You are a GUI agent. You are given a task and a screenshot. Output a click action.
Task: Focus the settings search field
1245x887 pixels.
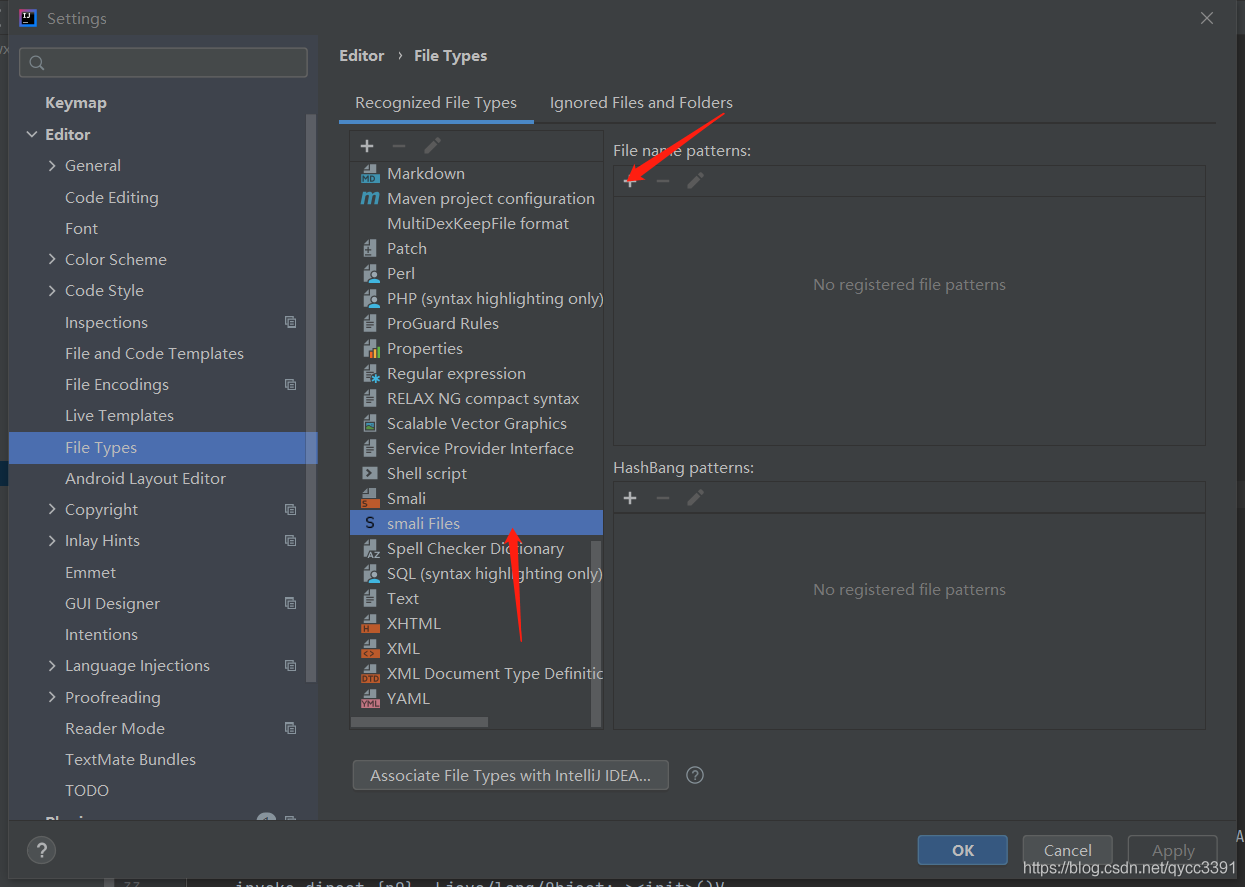[163, 62]
